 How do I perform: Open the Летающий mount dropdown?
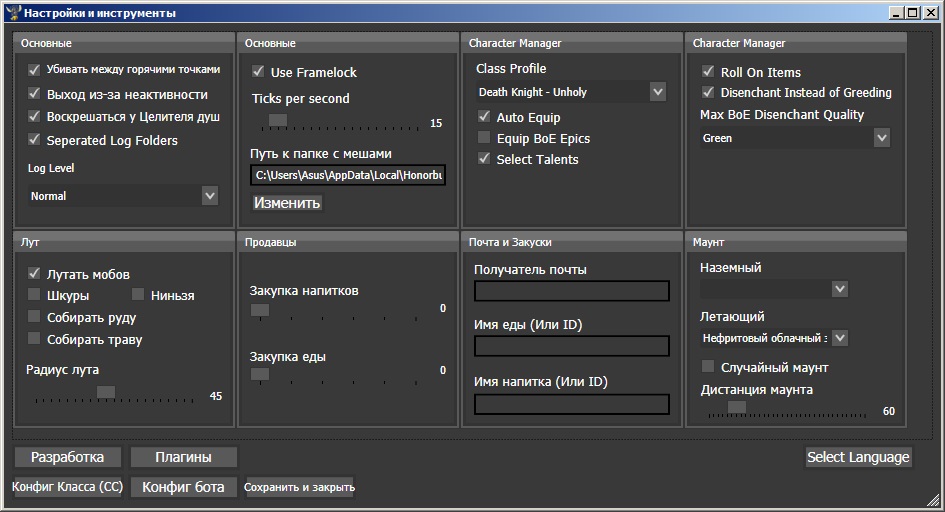pos(774,338)
